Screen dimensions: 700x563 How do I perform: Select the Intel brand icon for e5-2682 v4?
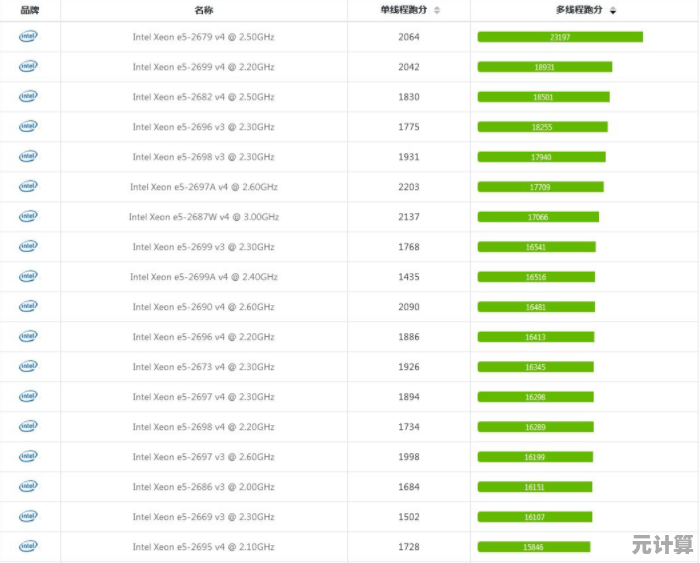[28, 97]
